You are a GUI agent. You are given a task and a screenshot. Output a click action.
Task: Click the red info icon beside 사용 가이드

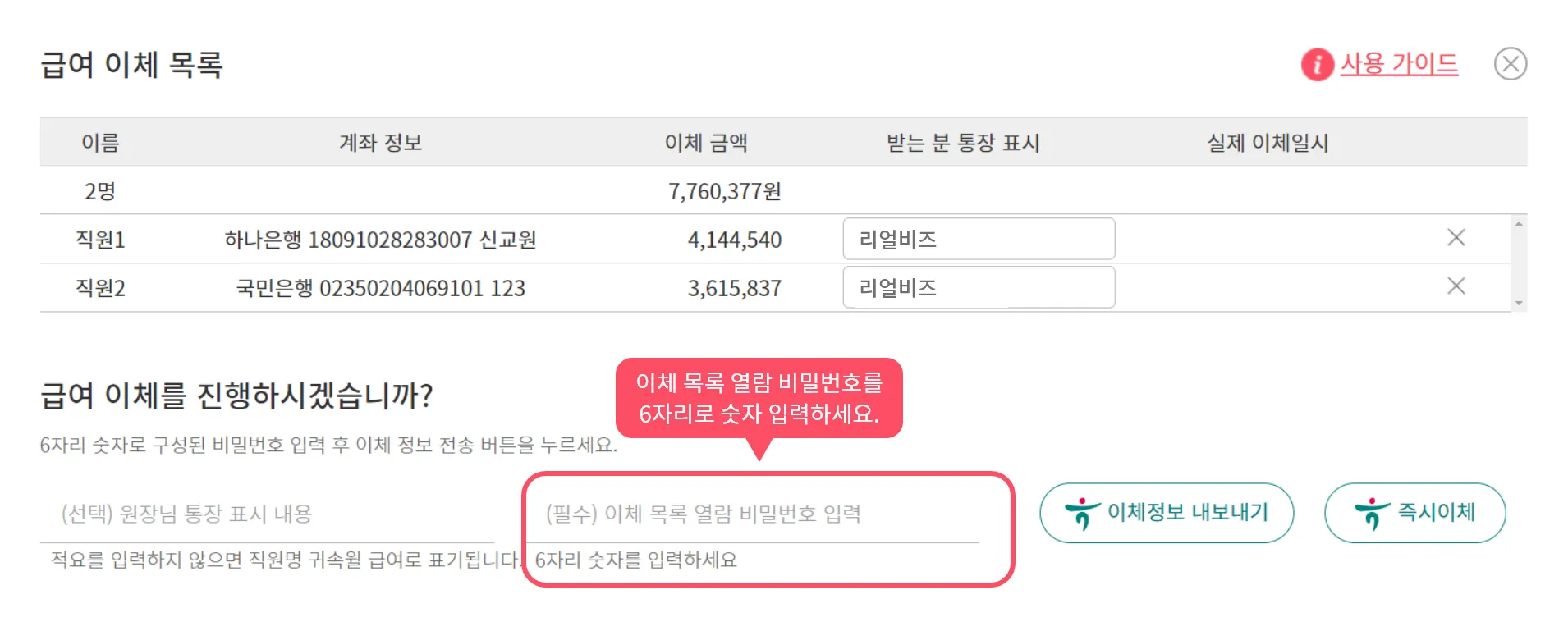pos(1317,64)
